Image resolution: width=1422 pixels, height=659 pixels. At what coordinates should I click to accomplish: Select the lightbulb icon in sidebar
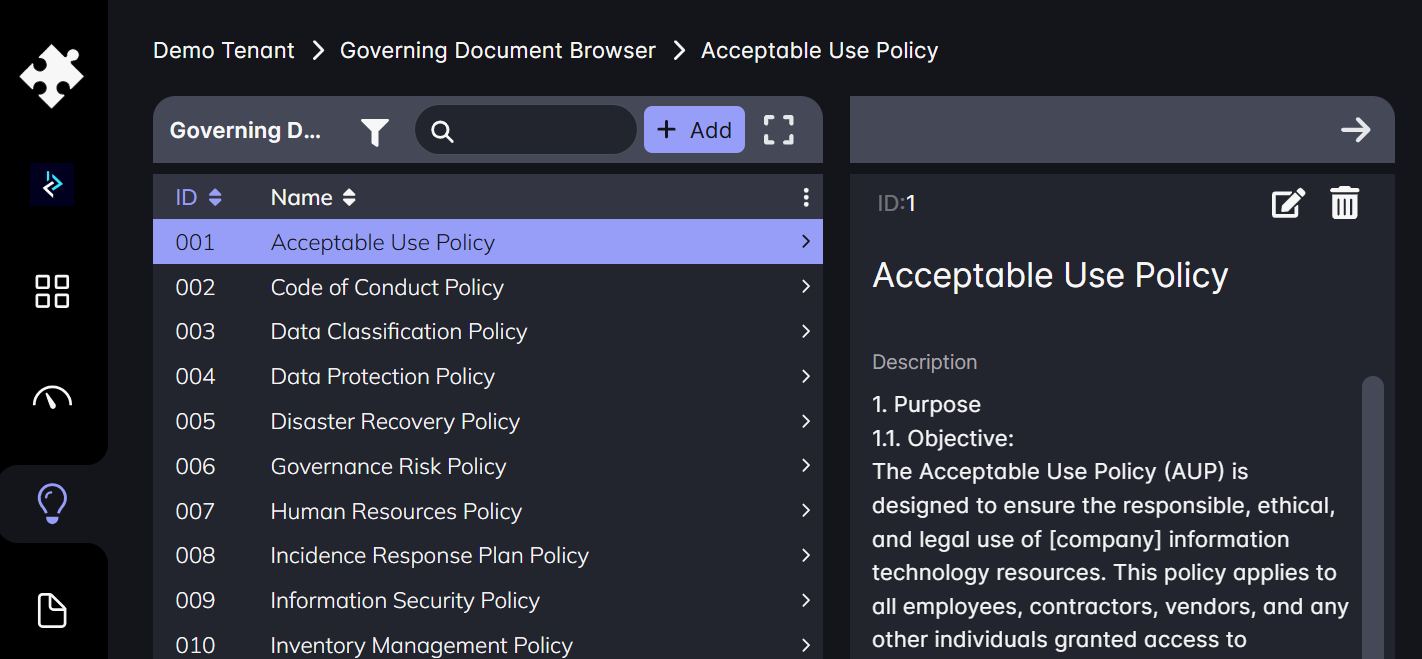click(52, 503)
